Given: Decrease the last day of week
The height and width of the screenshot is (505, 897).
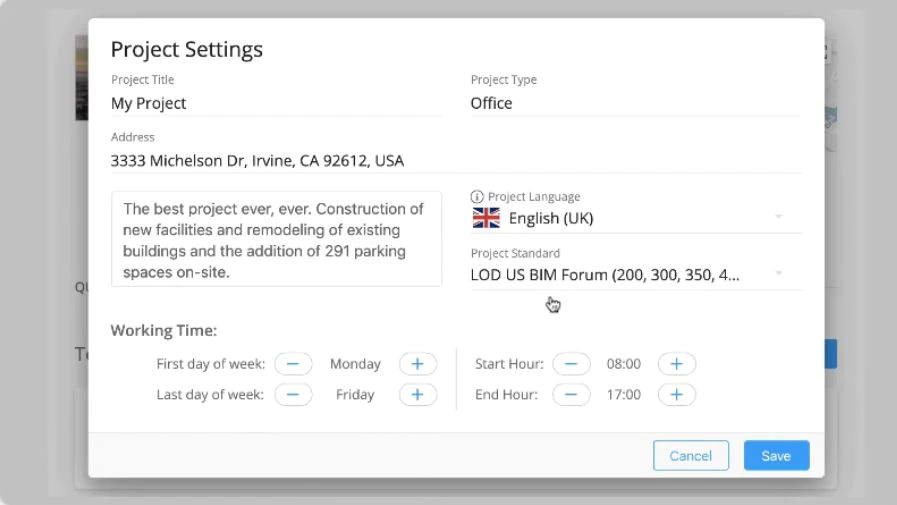Looking at the screenshot, I should (293, 395).
